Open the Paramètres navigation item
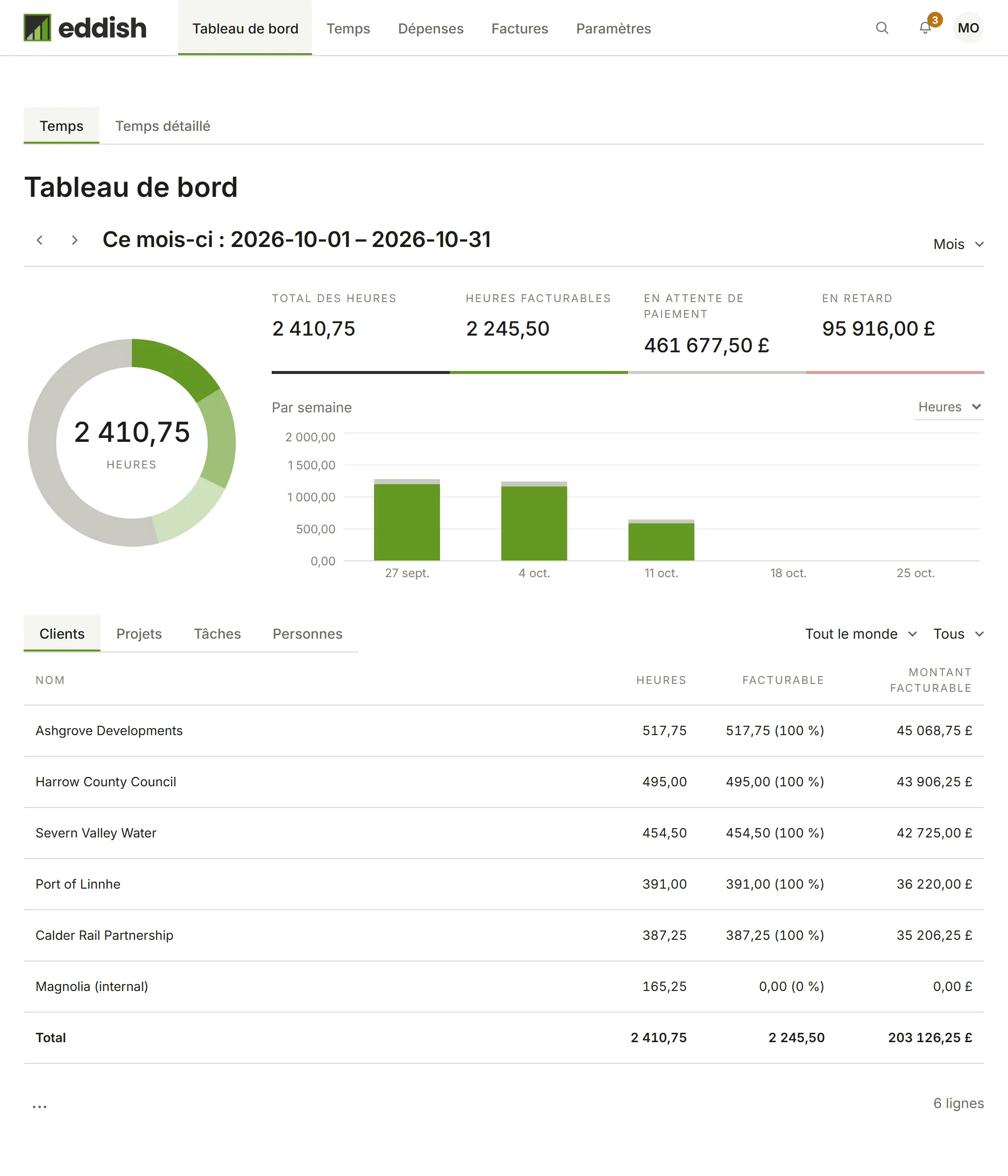Viewport: 1008px width, 1176px height. pyautogui.click(x=614, y=29)
